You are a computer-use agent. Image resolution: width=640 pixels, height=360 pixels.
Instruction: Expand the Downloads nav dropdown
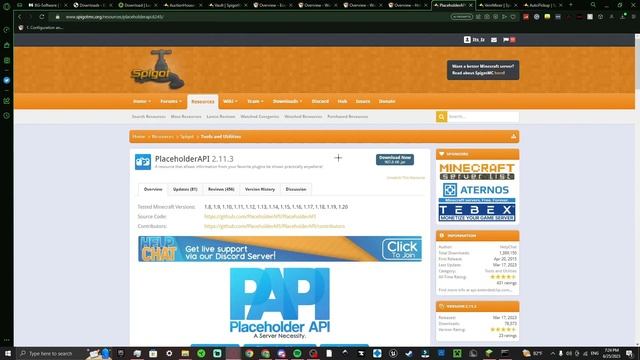click(x=287, y=101)
